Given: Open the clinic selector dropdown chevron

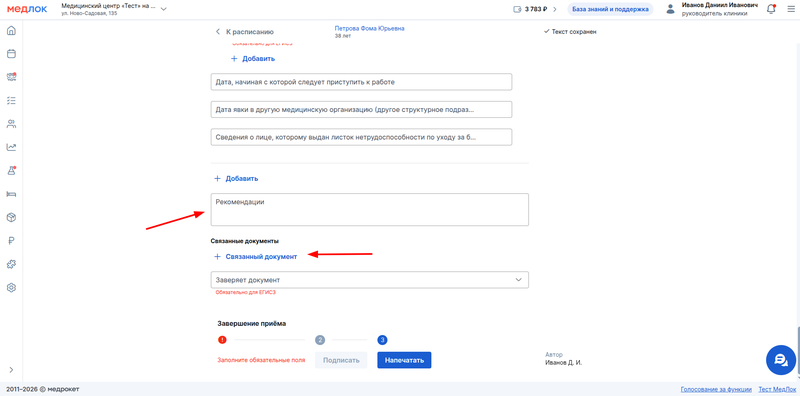Looking at the screenshot, I should point(163,9).
